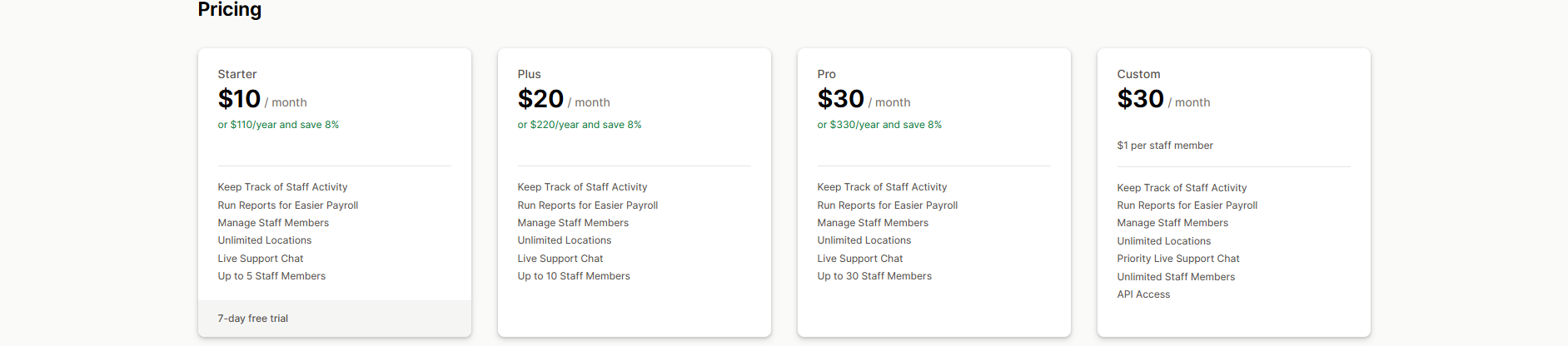
Task: Click the $220/year annual savings offer
Action: pos(580,125)
